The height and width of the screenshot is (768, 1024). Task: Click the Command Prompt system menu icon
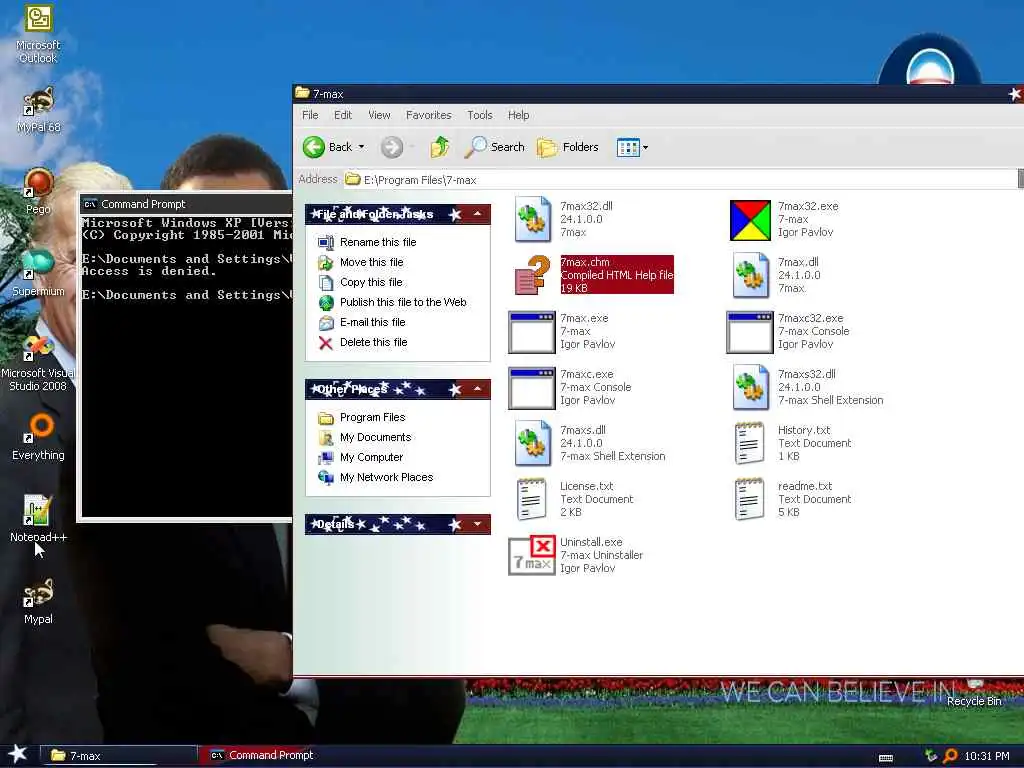90,204
